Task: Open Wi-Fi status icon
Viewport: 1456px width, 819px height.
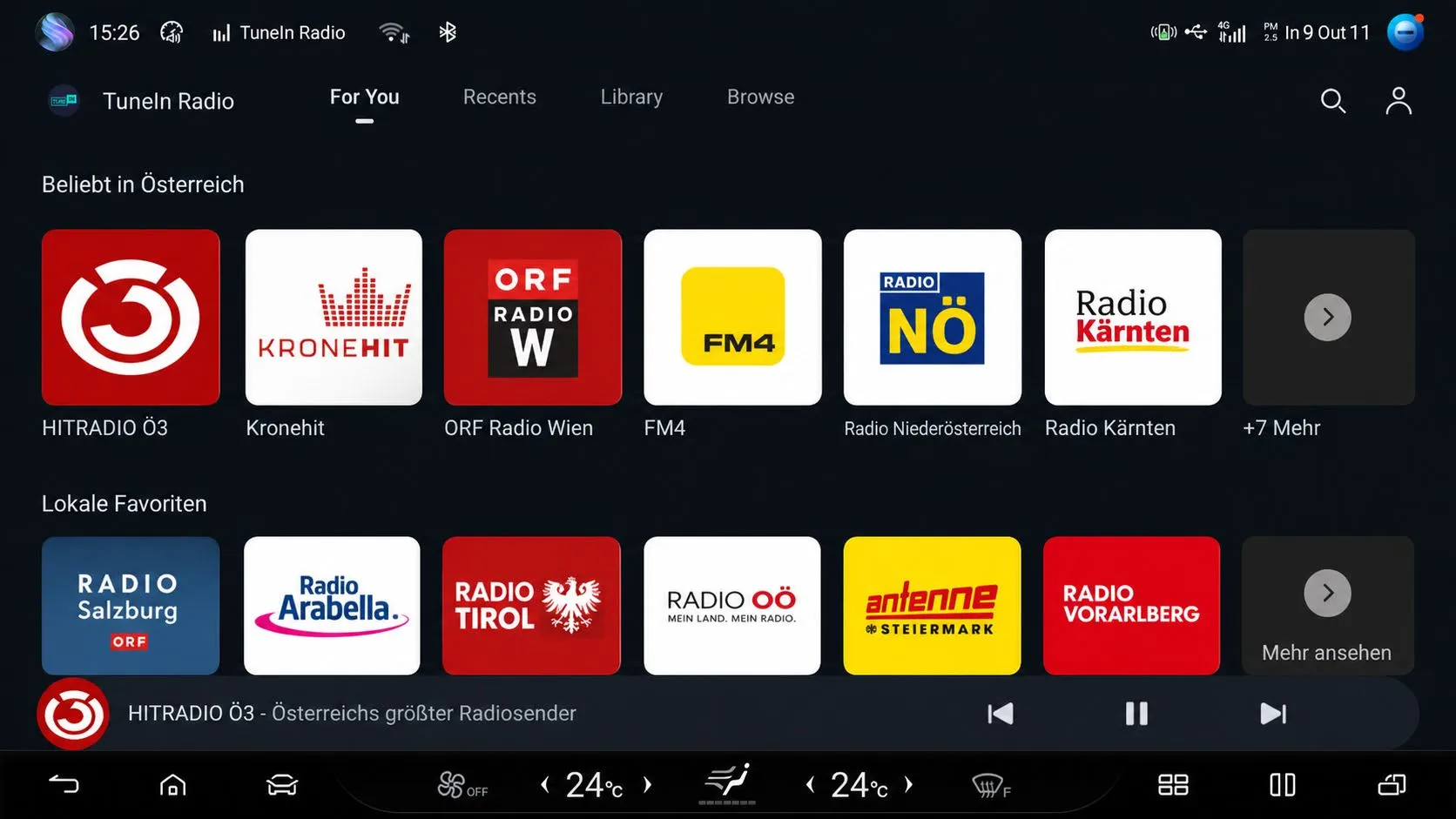Action: [x=394, y=33]
